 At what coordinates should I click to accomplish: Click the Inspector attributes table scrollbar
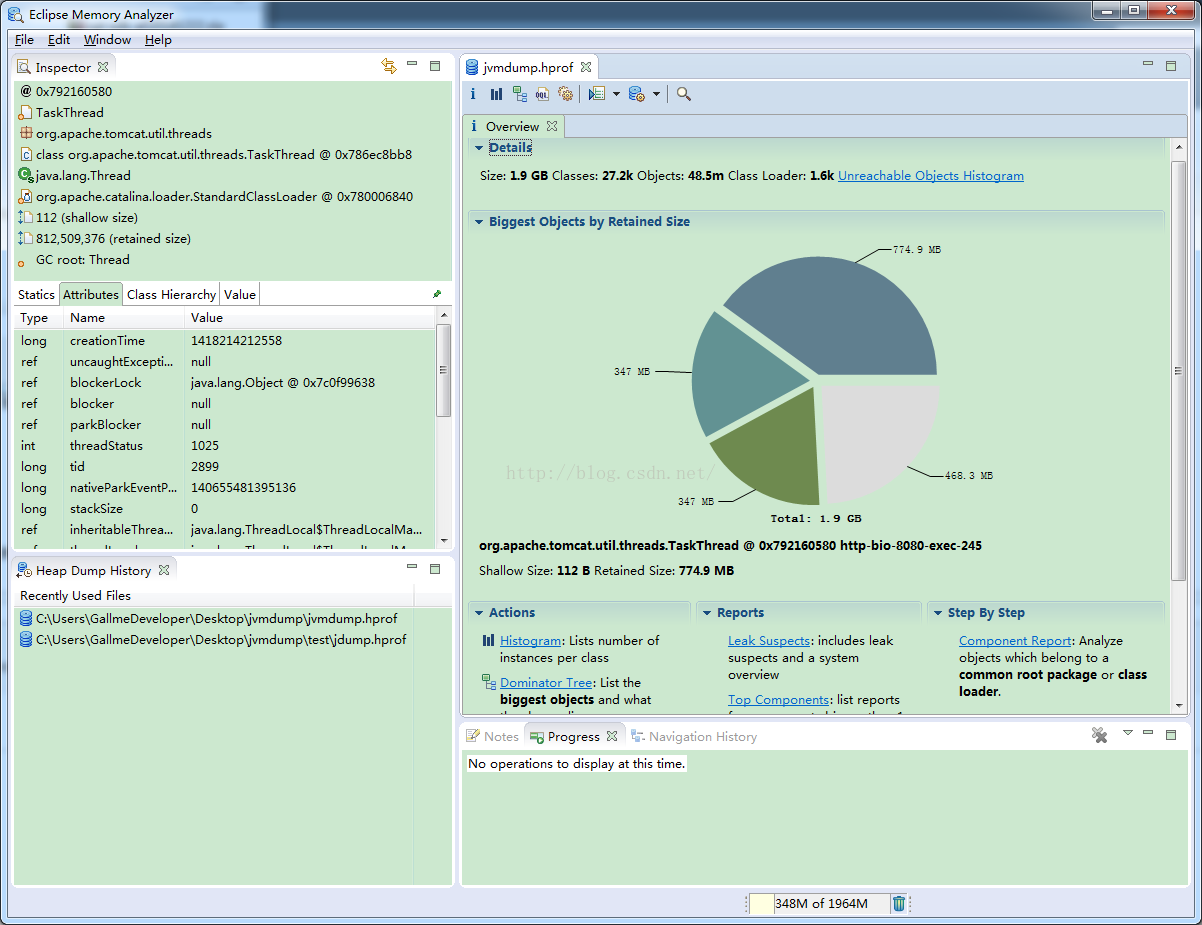[x=443, y=368]
